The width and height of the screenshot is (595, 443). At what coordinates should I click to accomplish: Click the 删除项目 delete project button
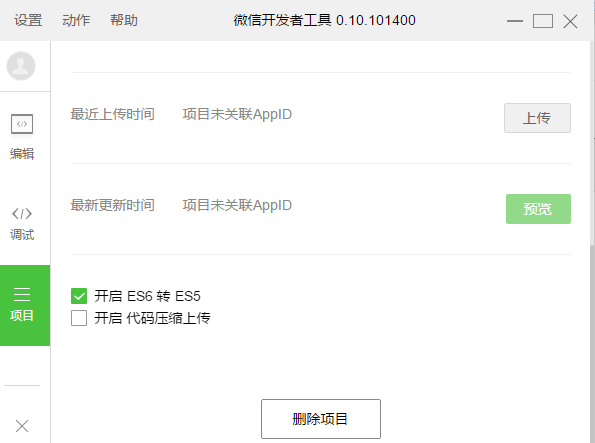point(321,419)
